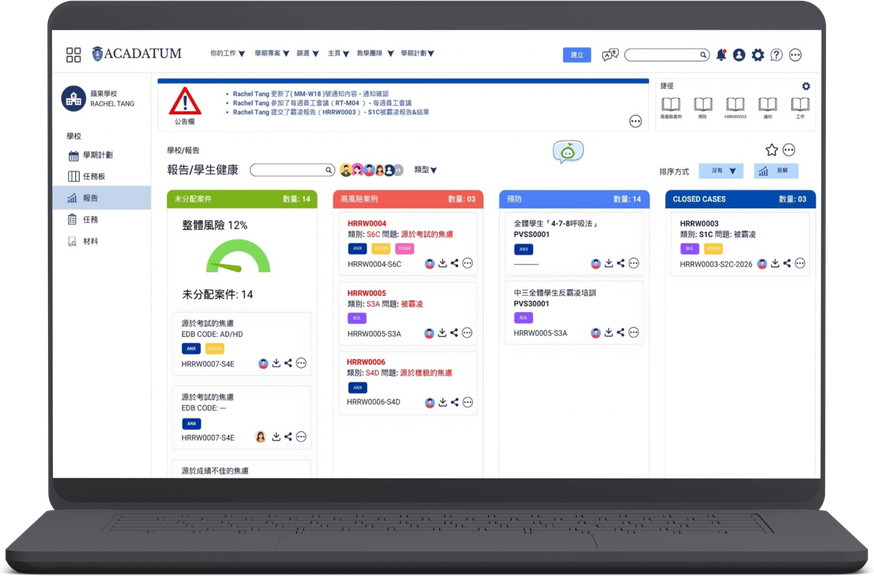Click the red 高風險案例 column header
The width and height of the screenshot is (874, 576).
point(408,199)
